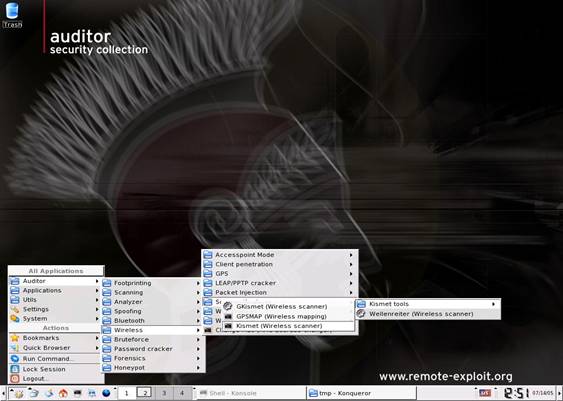Open the GPS menu entry

click(x=279, y=274)
